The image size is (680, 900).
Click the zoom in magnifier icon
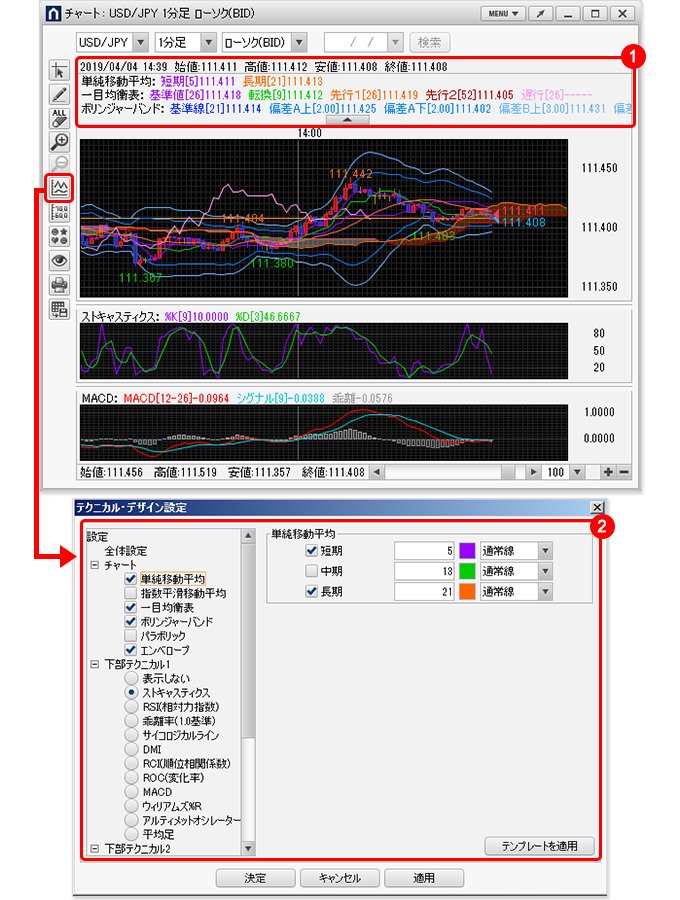59,141
